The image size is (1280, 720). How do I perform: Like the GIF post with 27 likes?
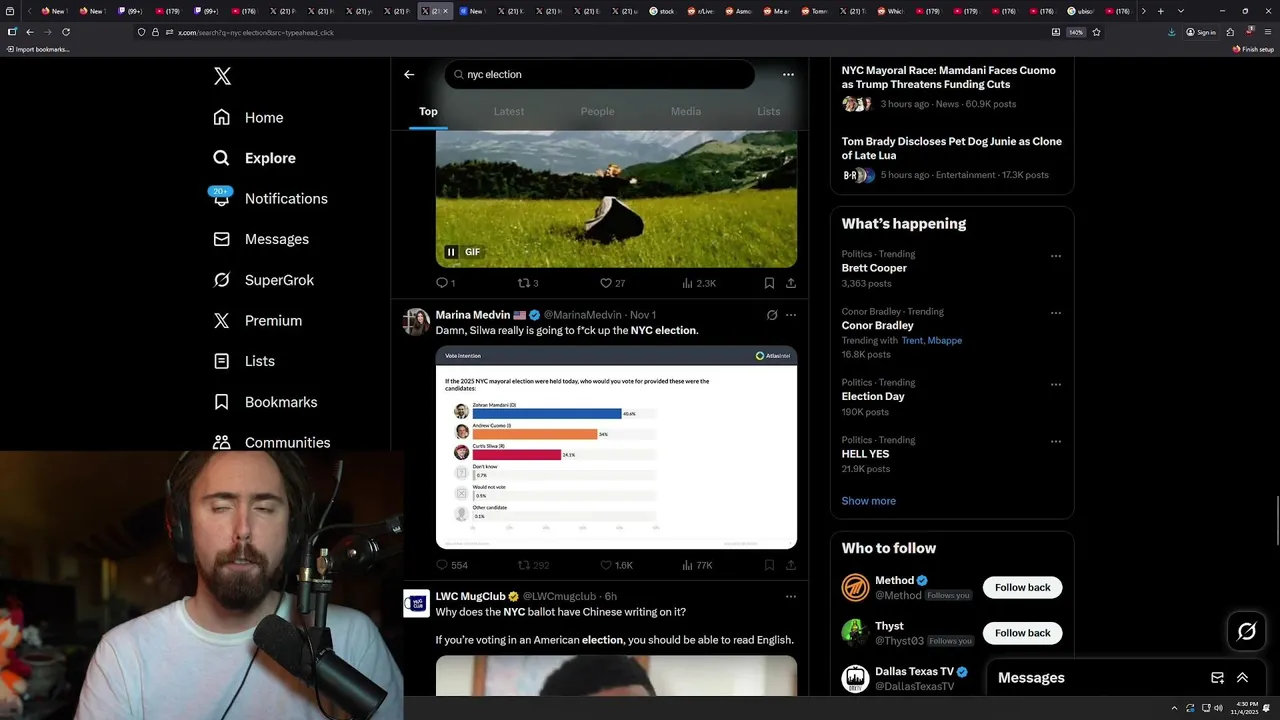click(612, 283)
